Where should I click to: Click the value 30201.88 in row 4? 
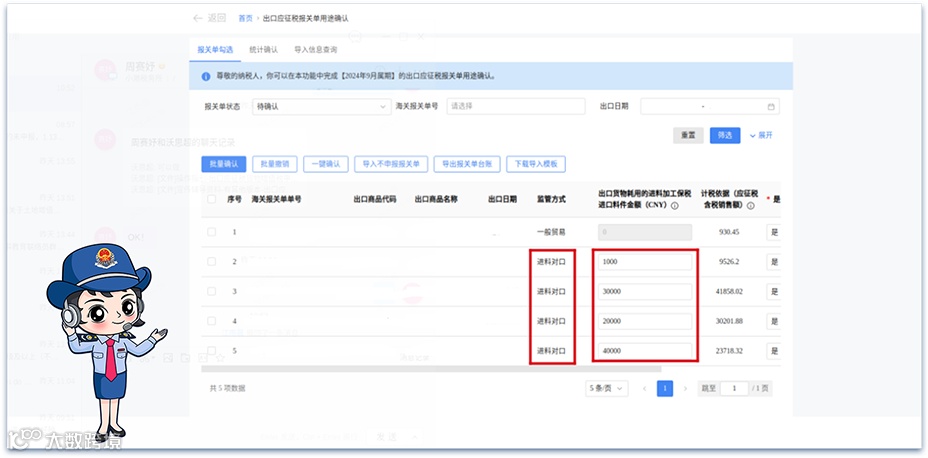[x=729, y=321]
